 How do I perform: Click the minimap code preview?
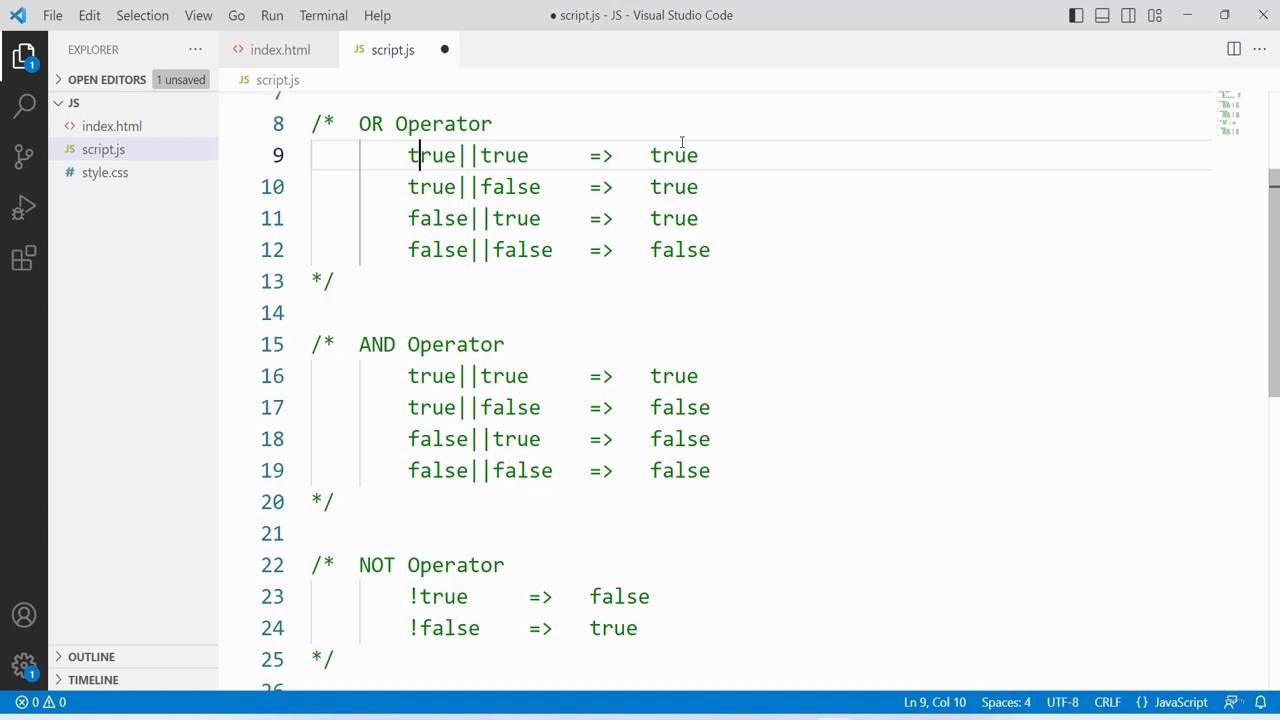point(1229,113)
